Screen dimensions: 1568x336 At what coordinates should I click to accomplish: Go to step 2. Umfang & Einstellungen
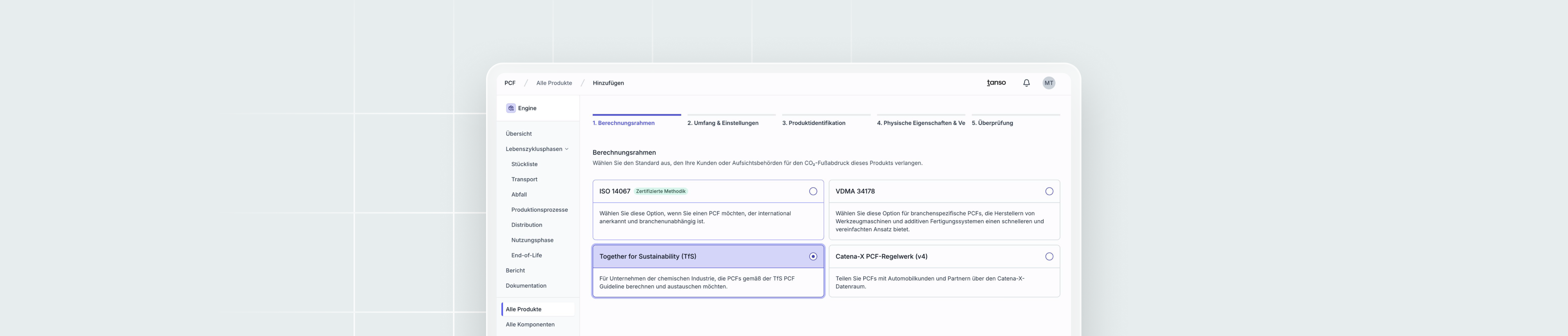click(731, 120)
